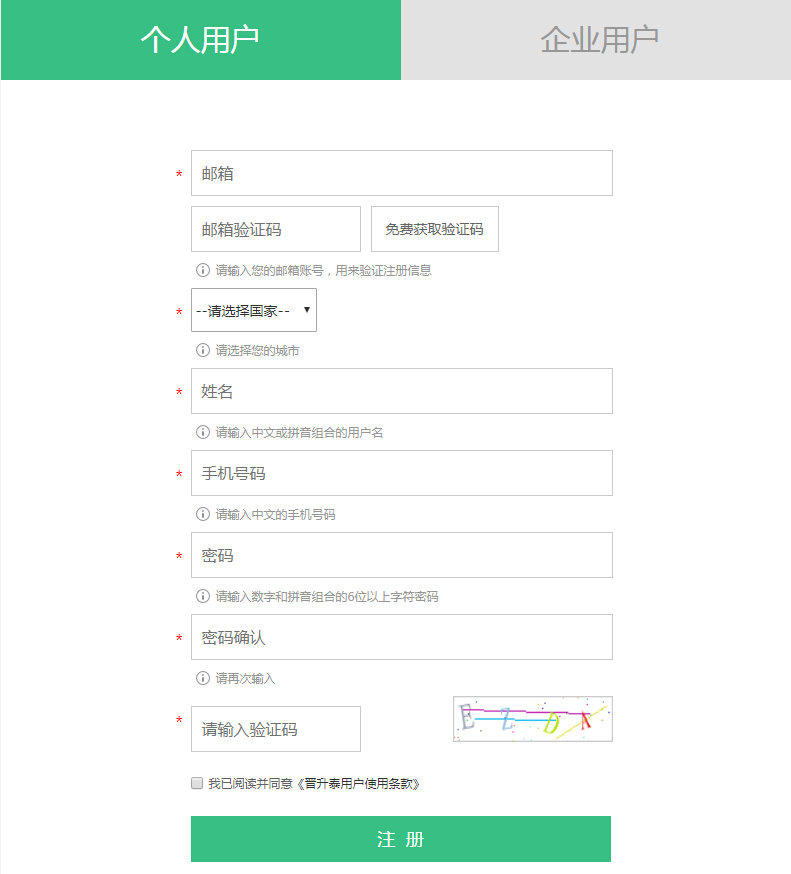Image resolution: width=791 pixels, height=874 pixels.
Task: Click the info icon beside 请再次输入
Action: click(203, 678)
